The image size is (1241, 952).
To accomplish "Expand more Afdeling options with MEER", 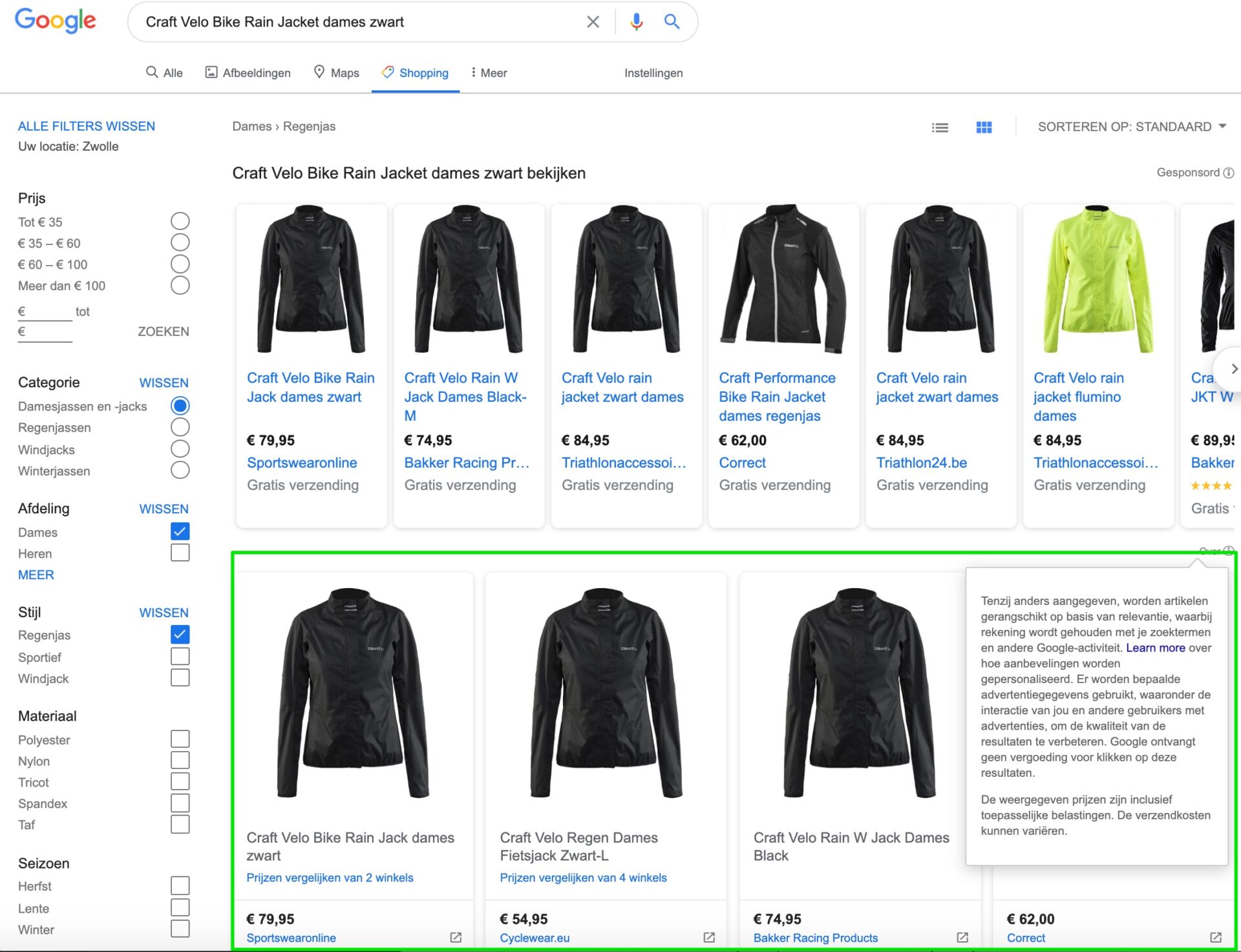I will tap(36, 575).
